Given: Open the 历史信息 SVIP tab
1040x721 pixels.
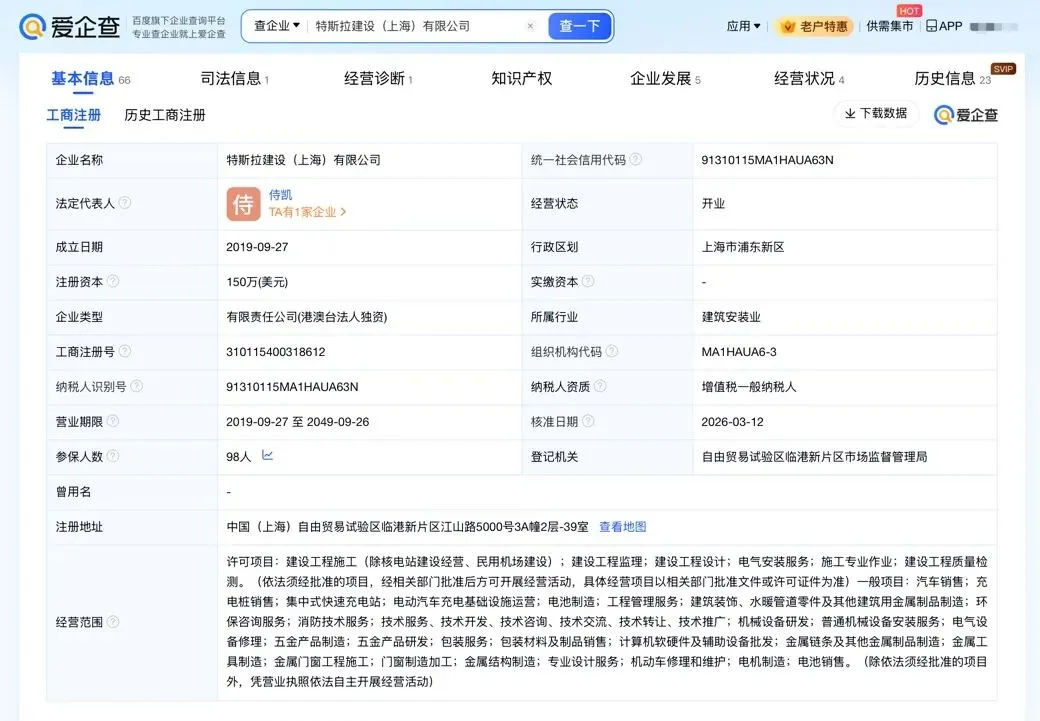Looking at the screenshot, I should (952, 79).
